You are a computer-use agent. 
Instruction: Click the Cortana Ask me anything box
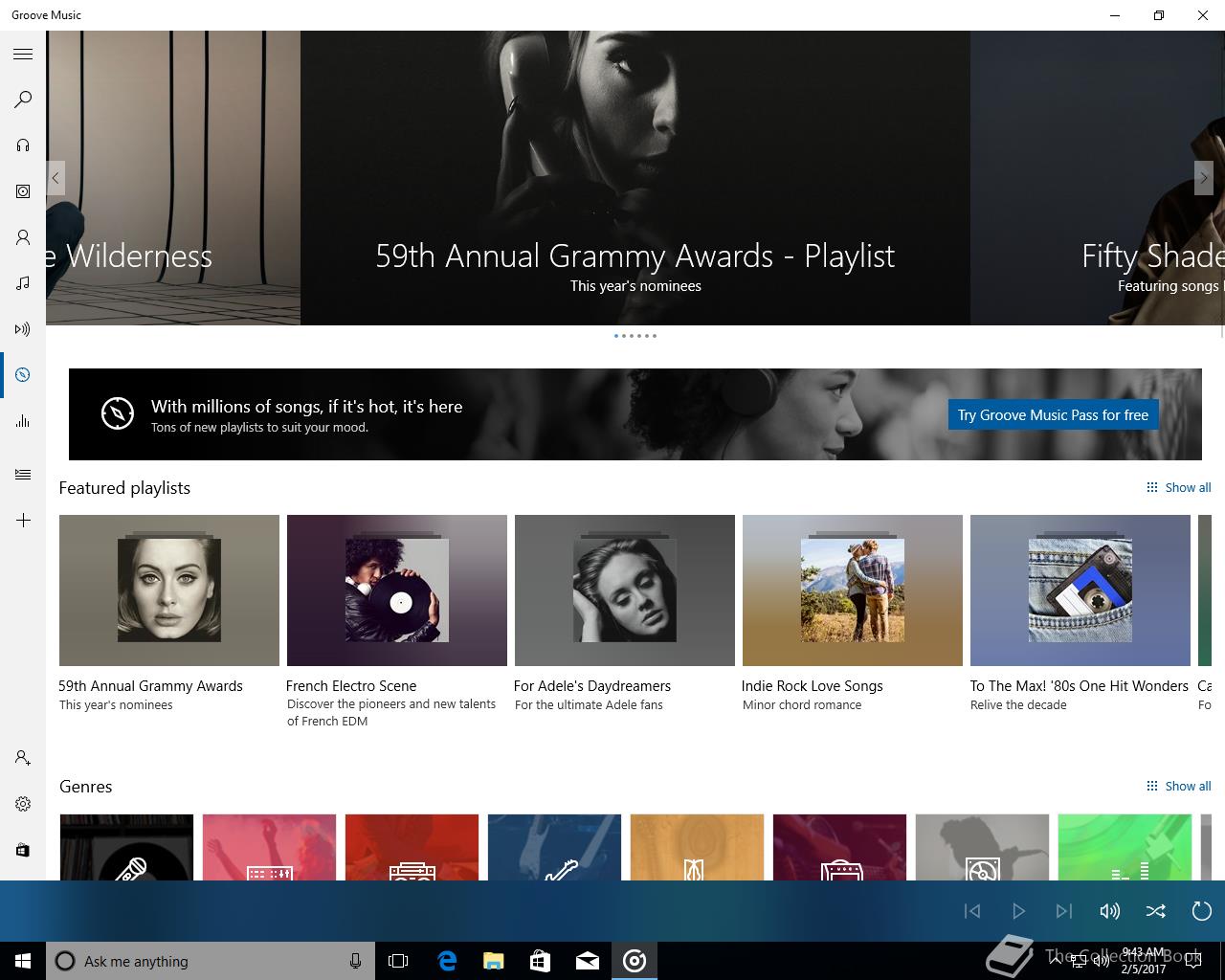211,961
